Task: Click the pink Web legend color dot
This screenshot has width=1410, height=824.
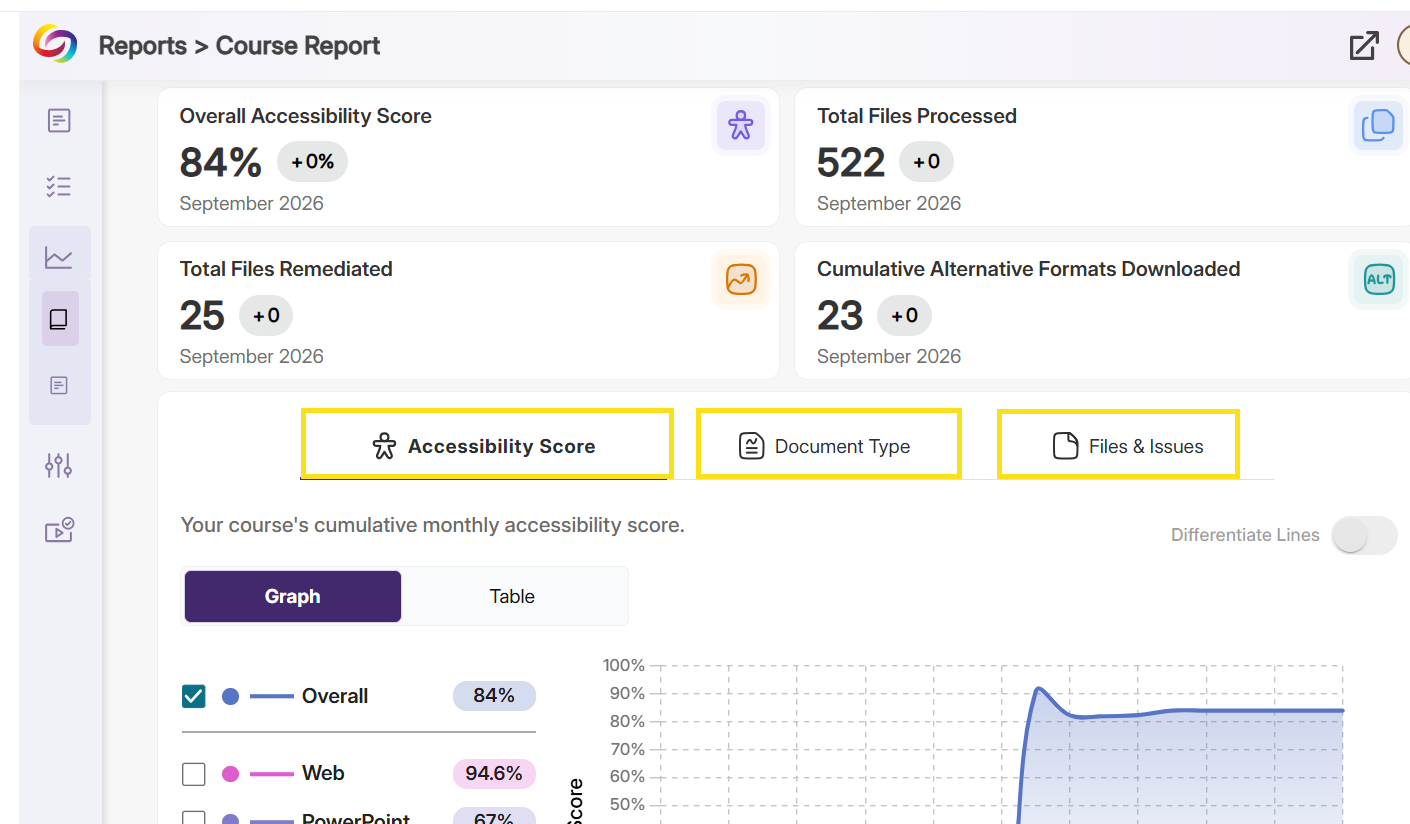Action: pyautogui.click(x=230, y=773)
